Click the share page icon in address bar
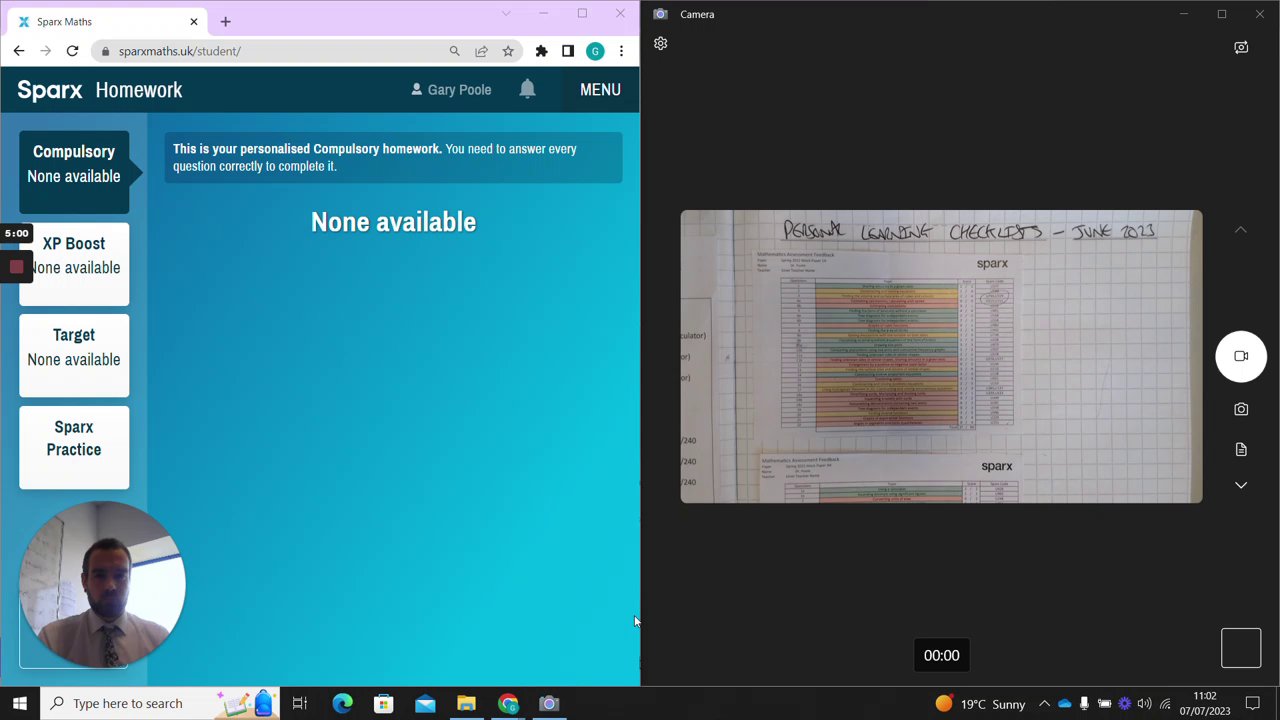The height and width of the screenshot is (720, 1280). pos(481,51)
